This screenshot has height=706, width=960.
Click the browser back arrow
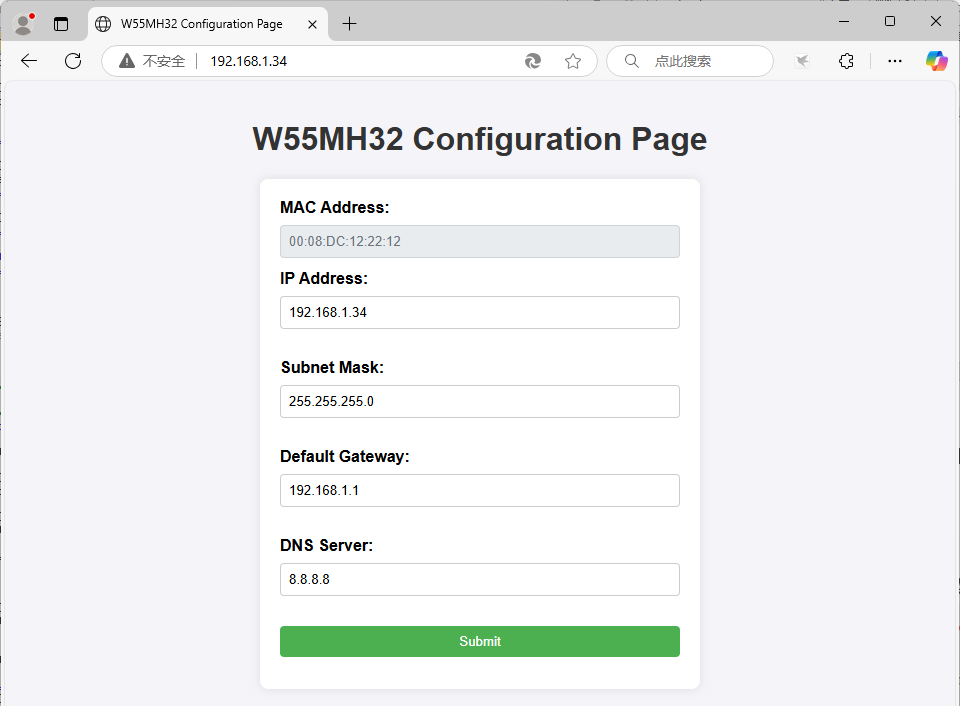tap(29, 61)
